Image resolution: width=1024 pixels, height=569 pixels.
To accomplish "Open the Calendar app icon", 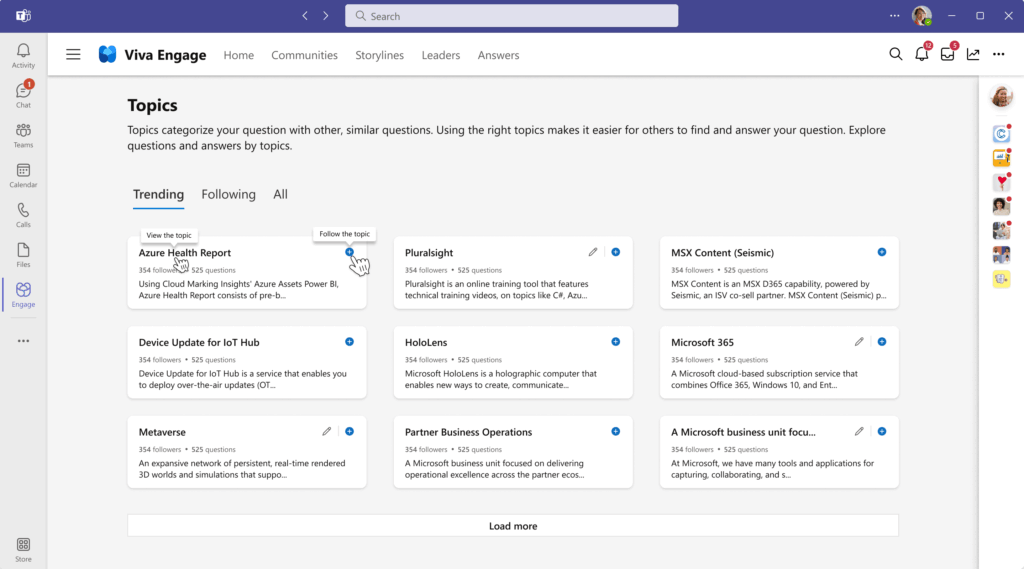I will click(x=23, y=175).
